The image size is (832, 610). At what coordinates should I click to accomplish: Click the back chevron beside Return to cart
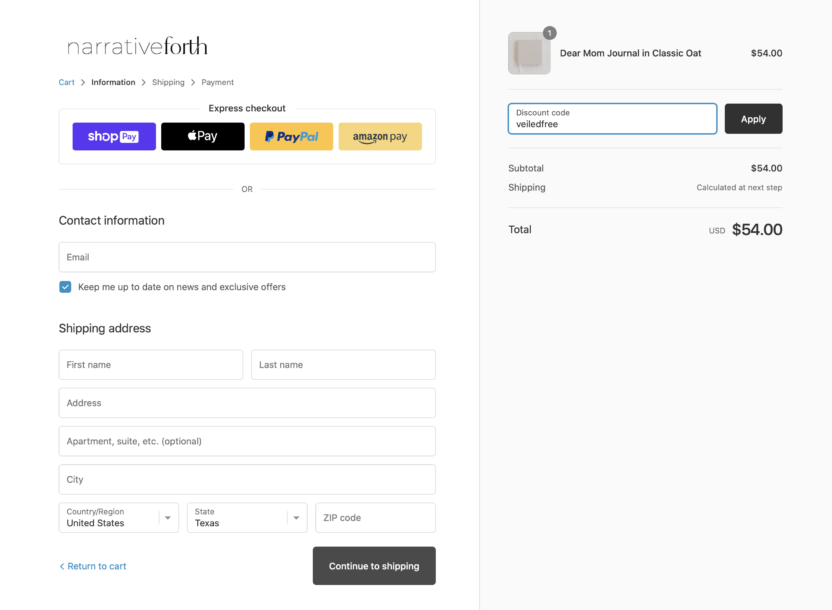pyautogui.click(x=62, y=567)
